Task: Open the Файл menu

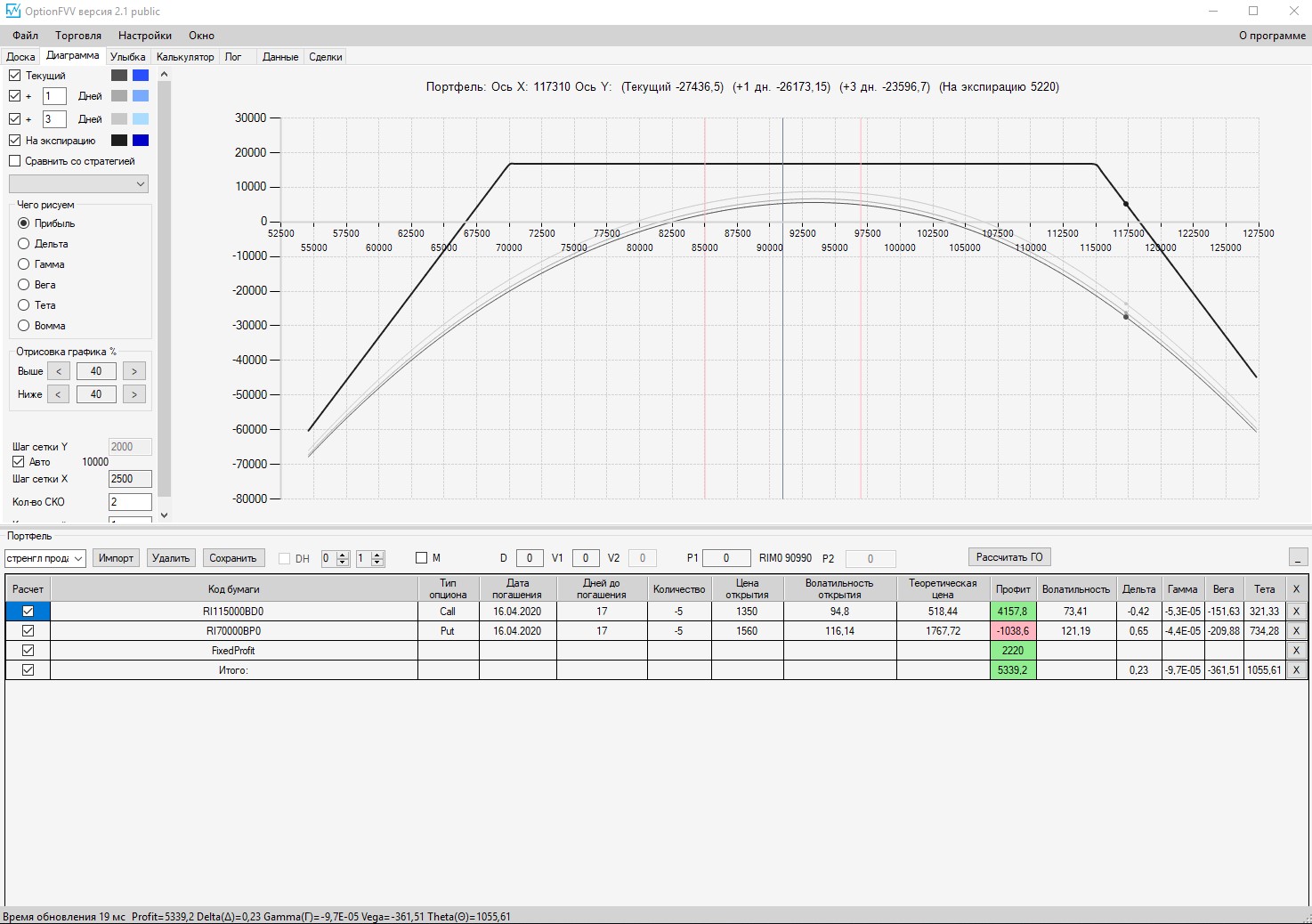Action: pyautogui.click(x=25, y=36)
